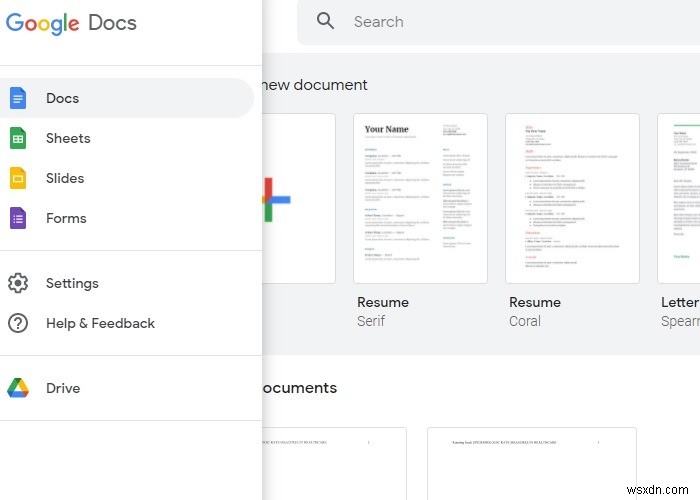Click the Google Docs logo

coord(71,23)
